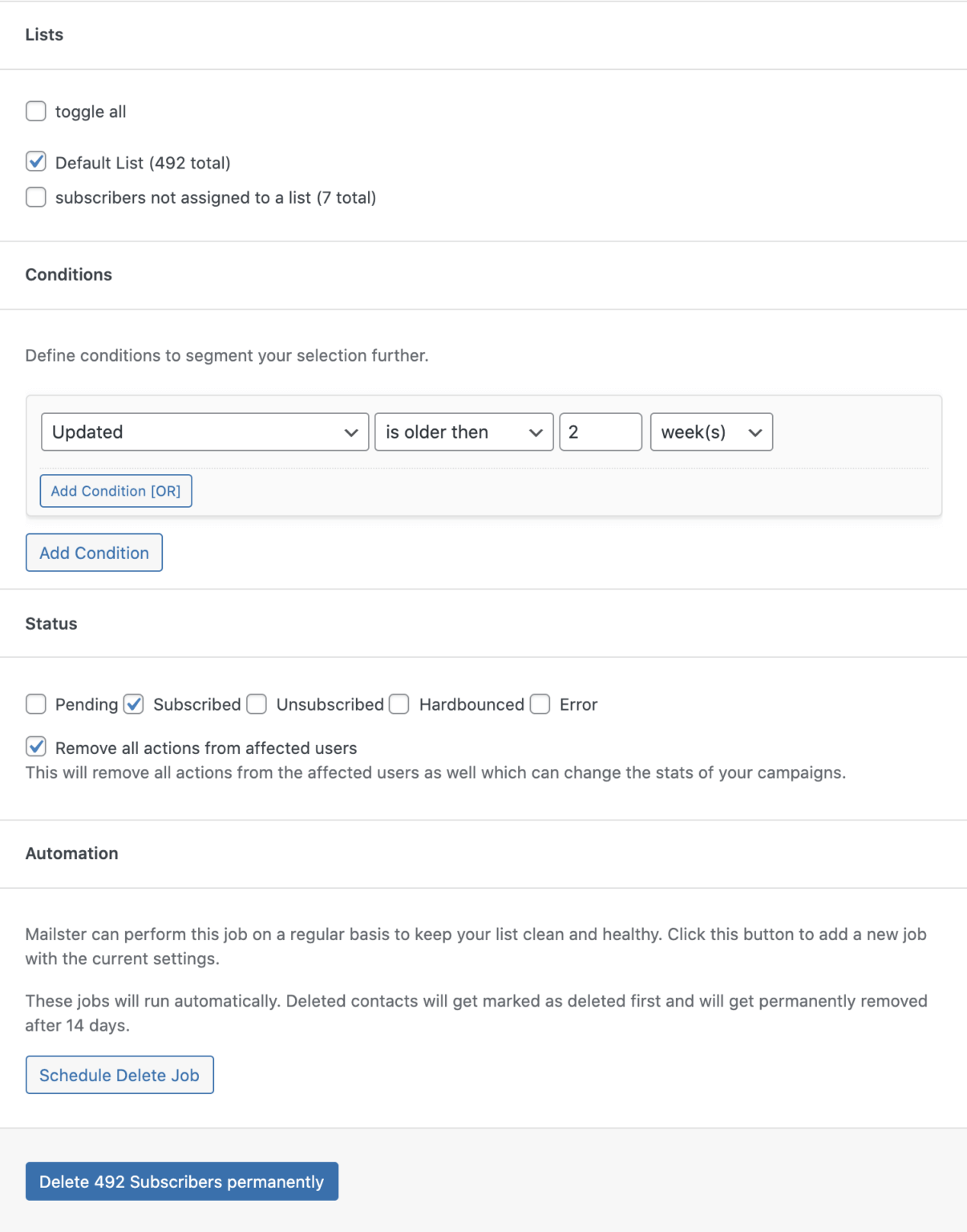This screenshot has height=1232, width=967.
Task: Open the Updated condition field dropdown
Action: coord(204,432)
